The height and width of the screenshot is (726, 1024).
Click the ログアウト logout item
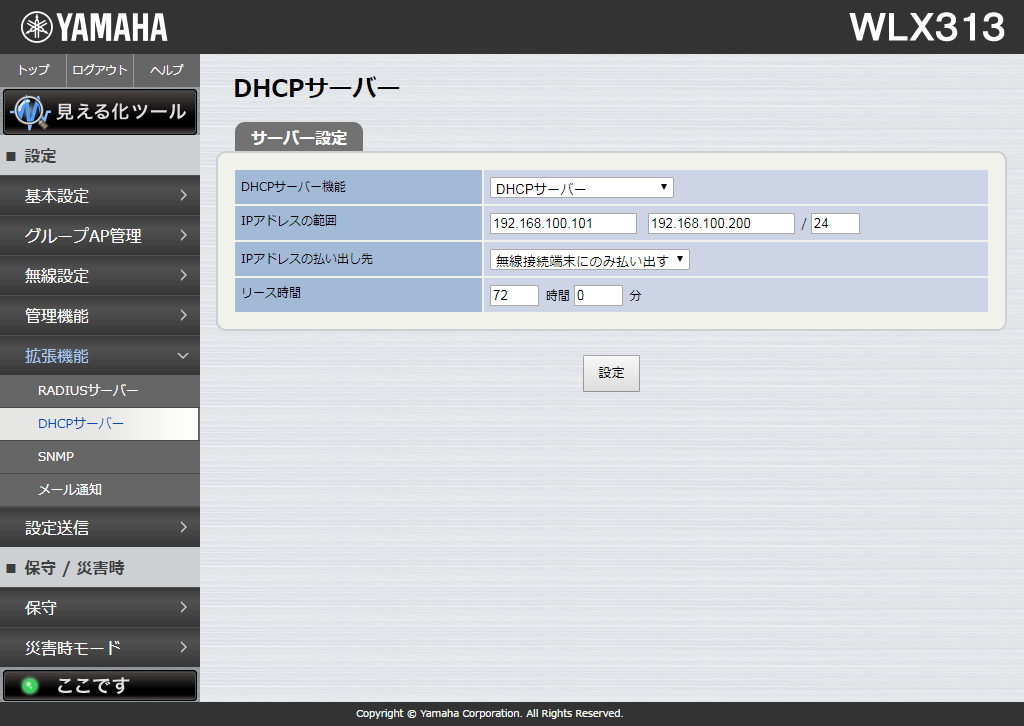coord(99,70)
